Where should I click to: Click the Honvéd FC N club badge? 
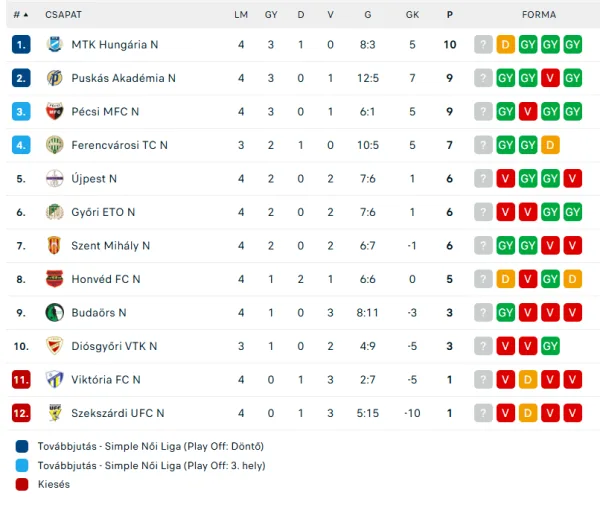click(54, 279)
